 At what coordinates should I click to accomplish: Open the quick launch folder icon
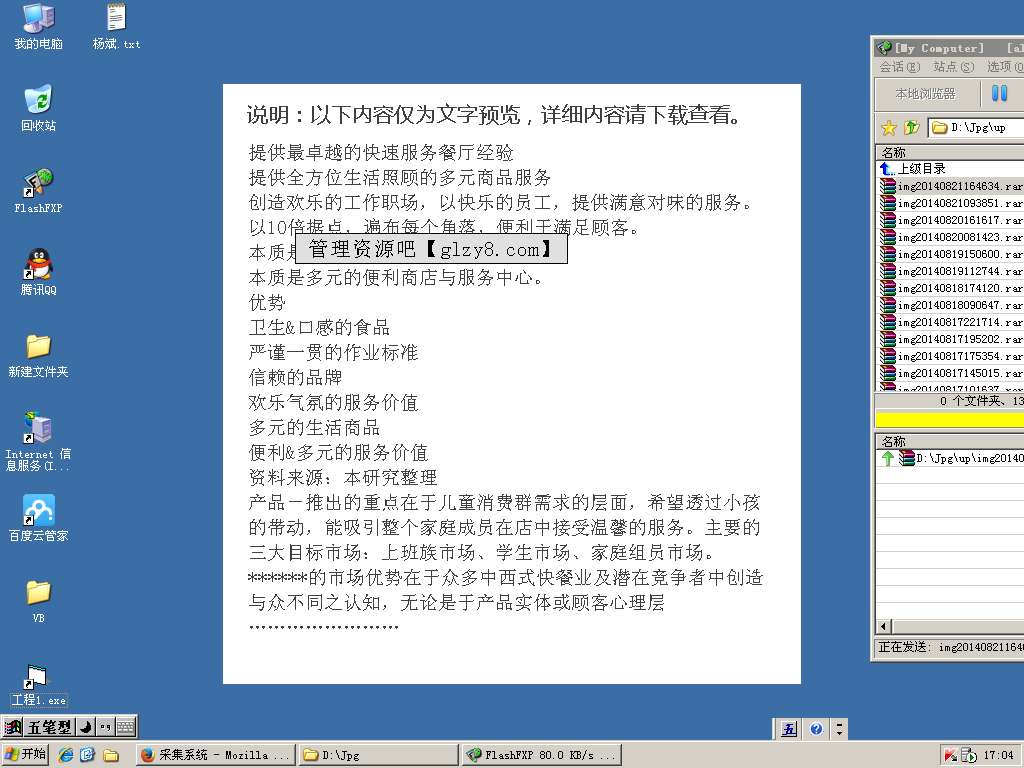111,756
